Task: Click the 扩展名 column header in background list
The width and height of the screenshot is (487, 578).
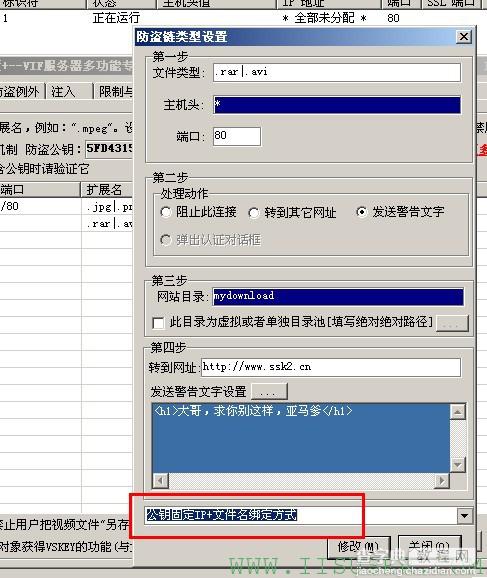Action: 107,189
